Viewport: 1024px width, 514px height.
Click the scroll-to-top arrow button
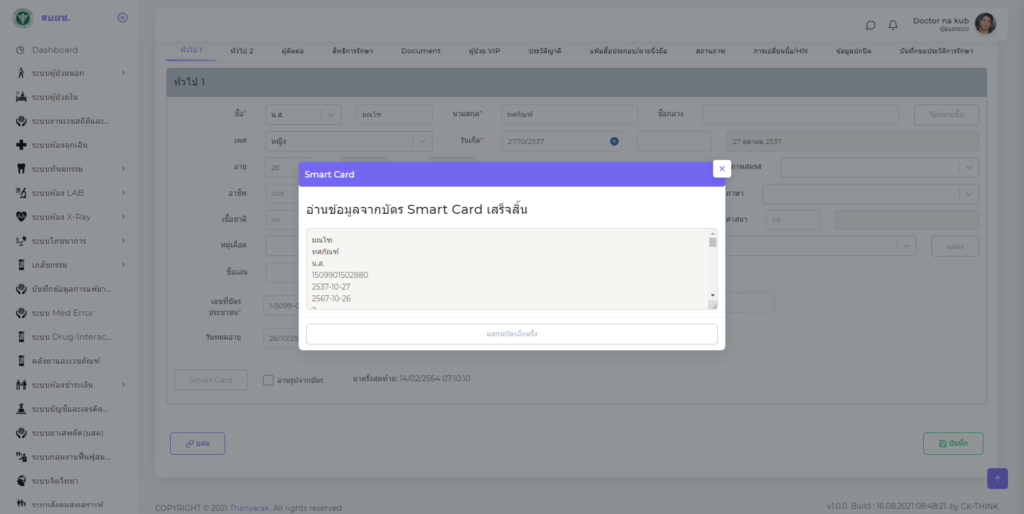pyautogui.click(x=997, y=479)
